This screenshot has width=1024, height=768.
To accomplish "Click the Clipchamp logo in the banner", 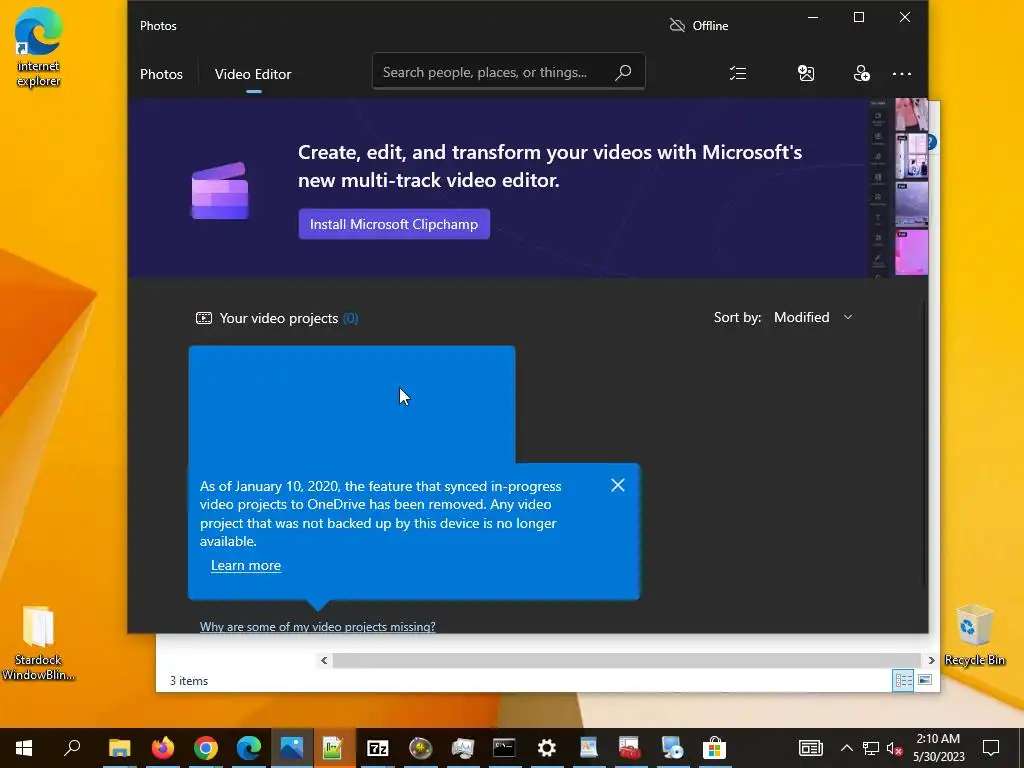I will [x=220, y=191].
